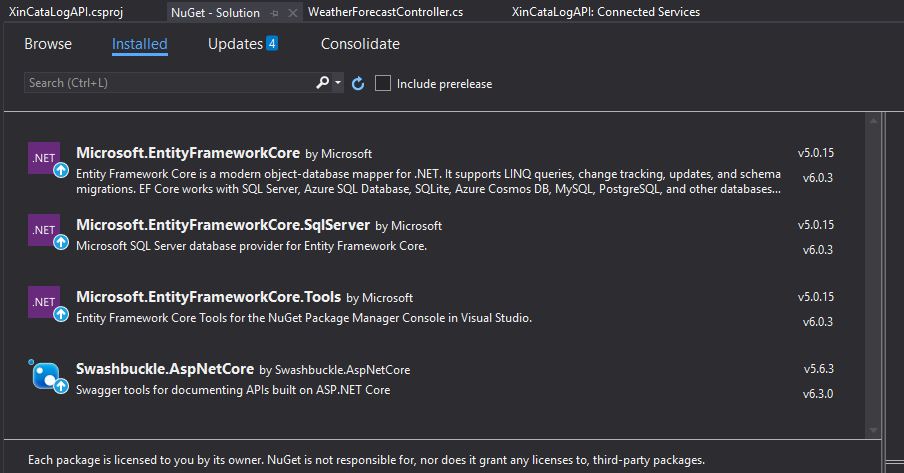Select the NuGet - Solution tab
Screen dimensions: 904x473
pos(215,13)
